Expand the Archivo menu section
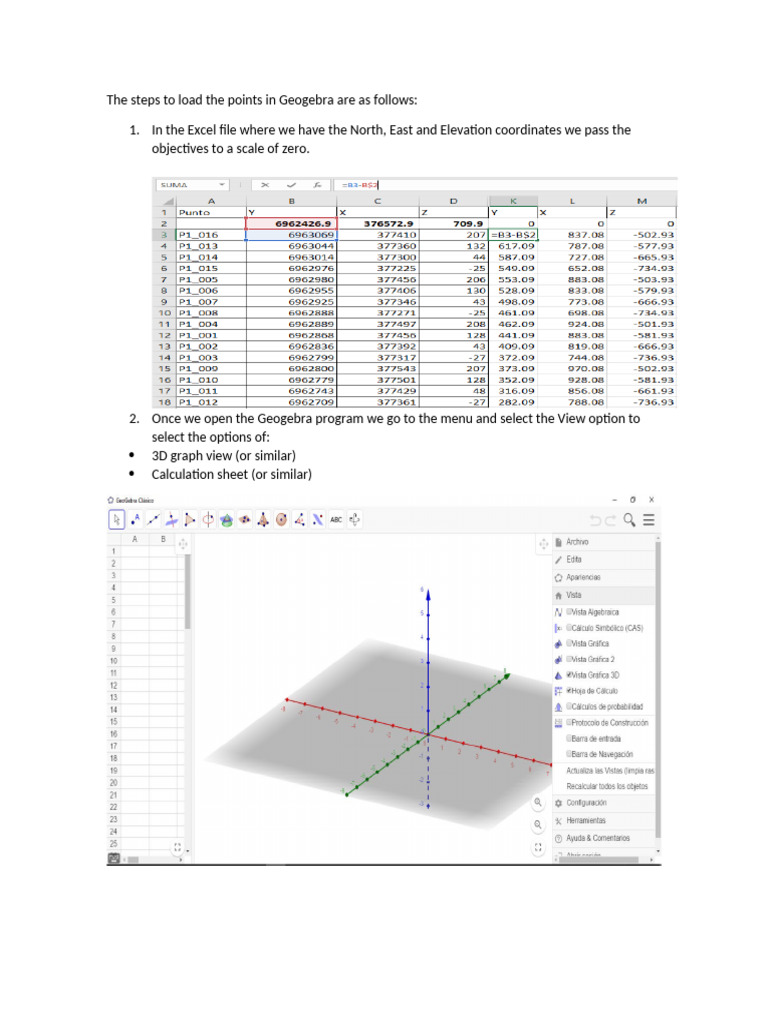This screenshot has height=1024, width=768. [603, 542]
